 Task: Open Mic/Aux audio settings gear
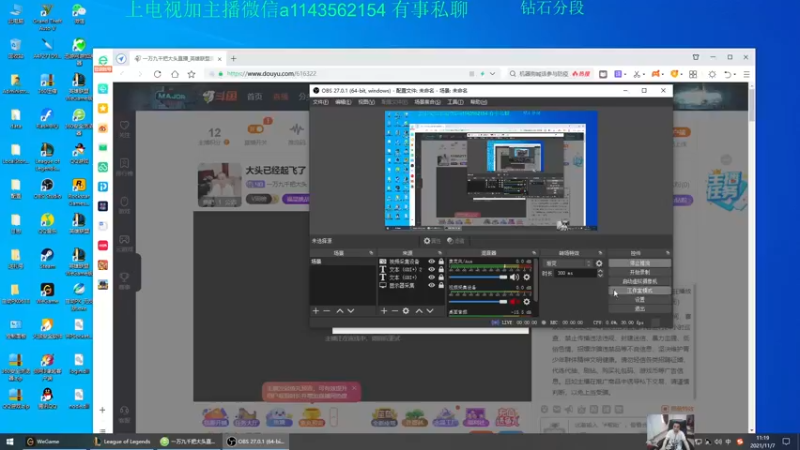click(x=527, y=277)
